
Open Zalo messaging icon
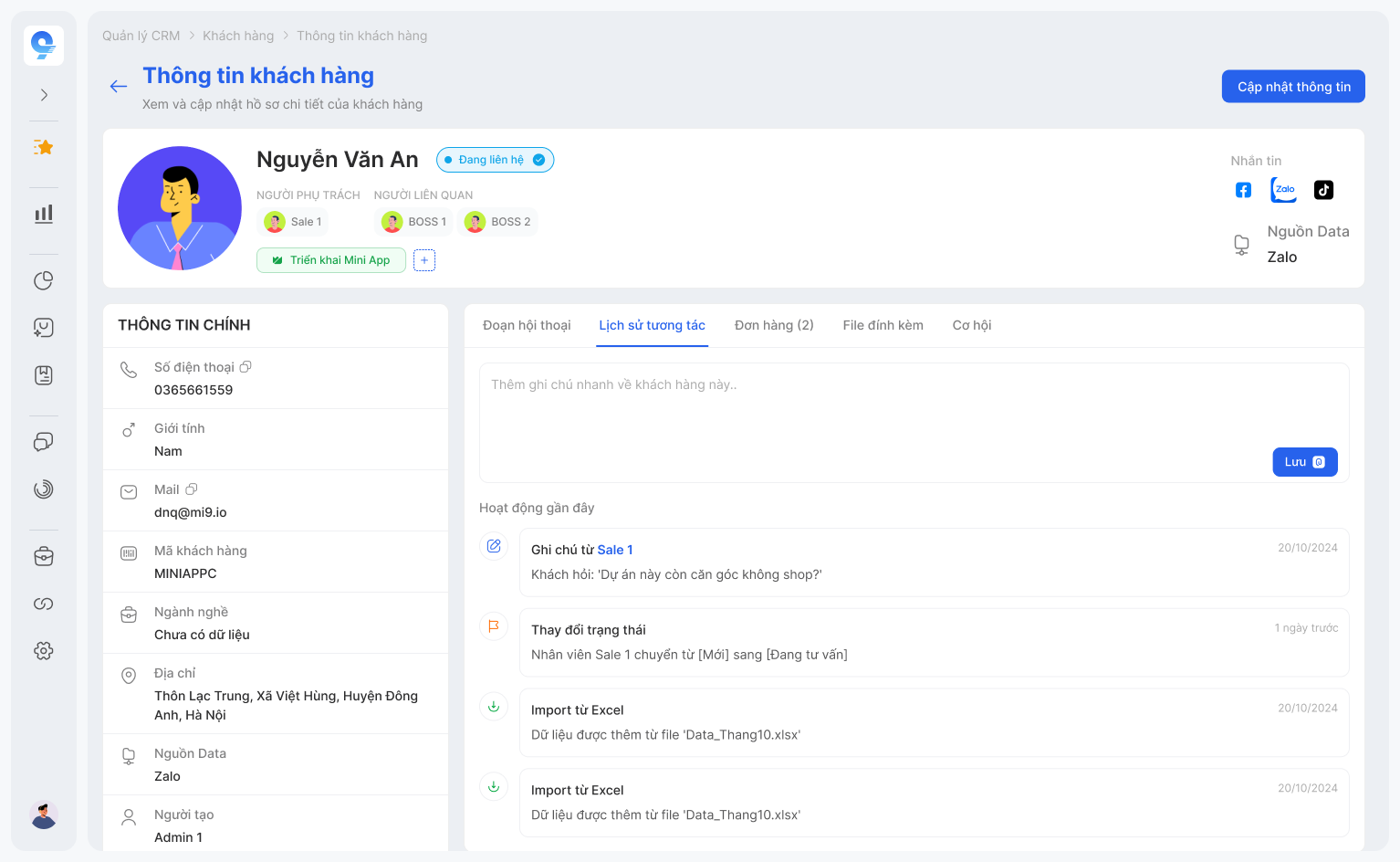coord(1284,190)
